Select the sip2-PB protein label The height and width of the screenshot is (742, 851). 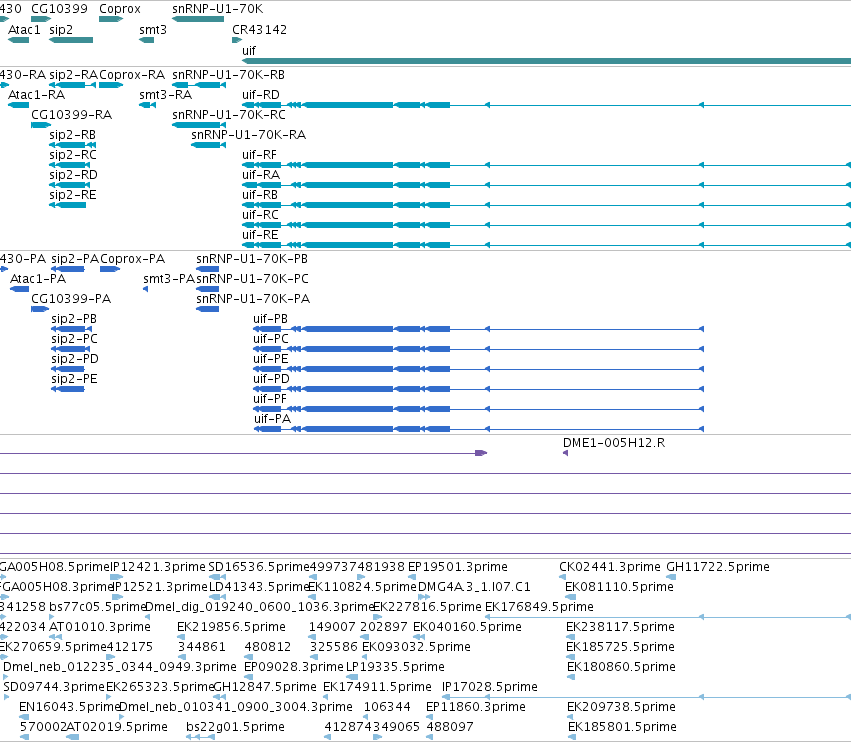[x=74, y=319]
